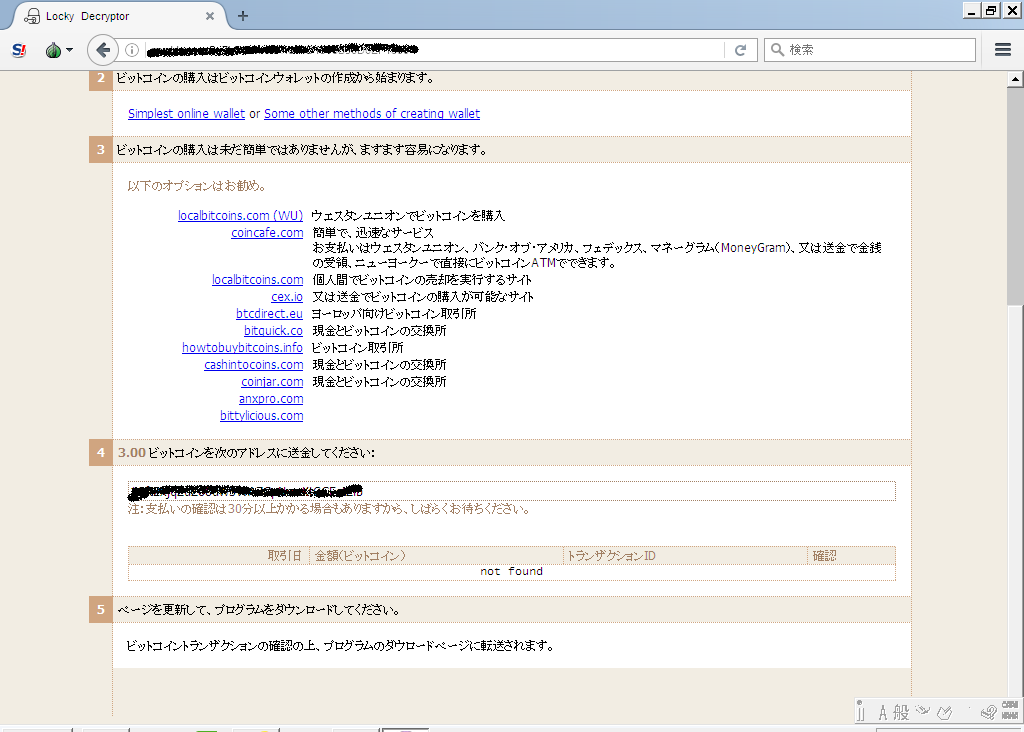Viewport: 1024px width, 732px height.
Task: Open the howtobuybitcoins.info link
Action: pyautogui.click(x=242, y=347)
